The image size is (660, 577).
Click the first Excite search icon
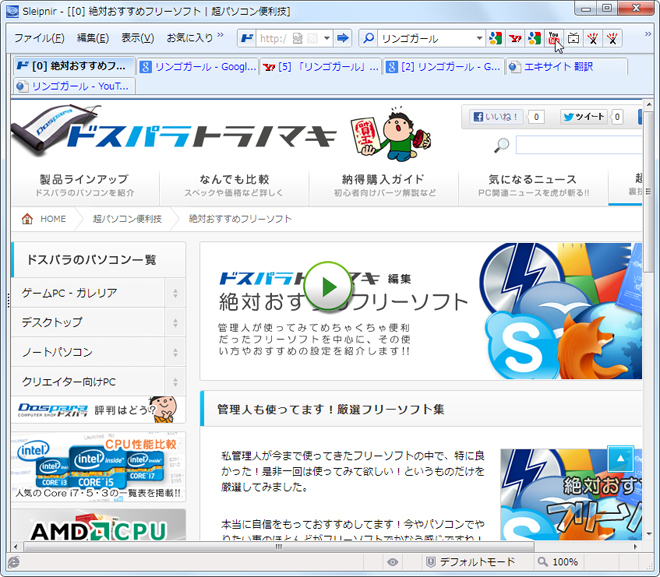[x=592, y=39]
